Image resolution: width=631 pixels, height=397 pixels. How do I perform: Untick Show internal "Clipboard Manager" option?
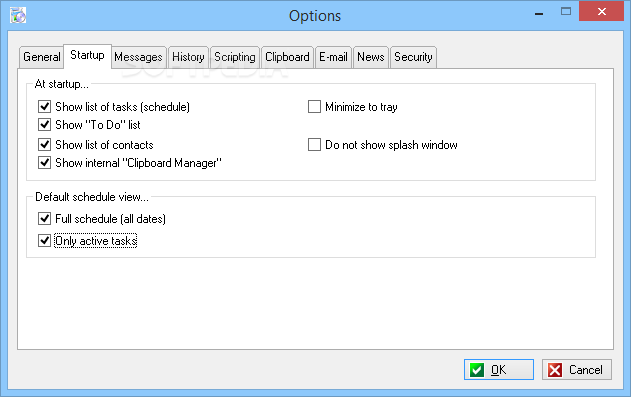coord(44,163)
